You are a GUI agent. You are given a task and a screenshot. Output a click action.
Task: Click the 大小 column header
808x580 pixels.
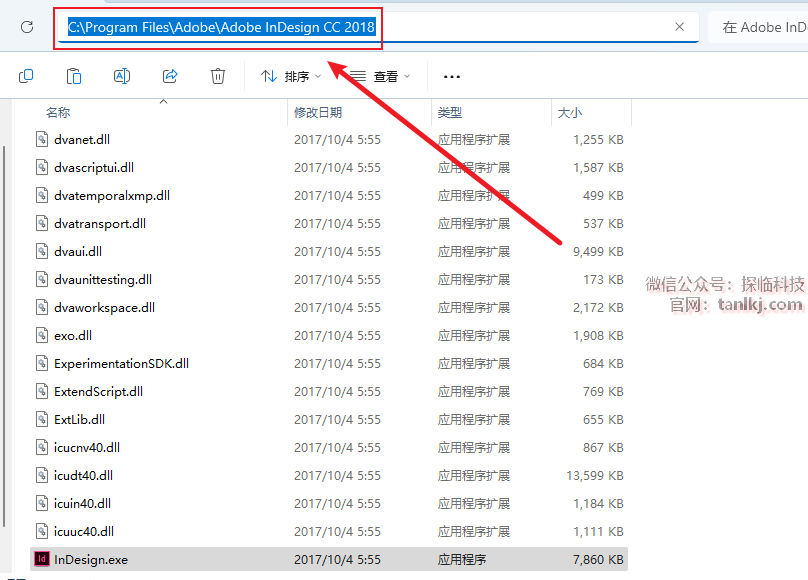point(569,113)
